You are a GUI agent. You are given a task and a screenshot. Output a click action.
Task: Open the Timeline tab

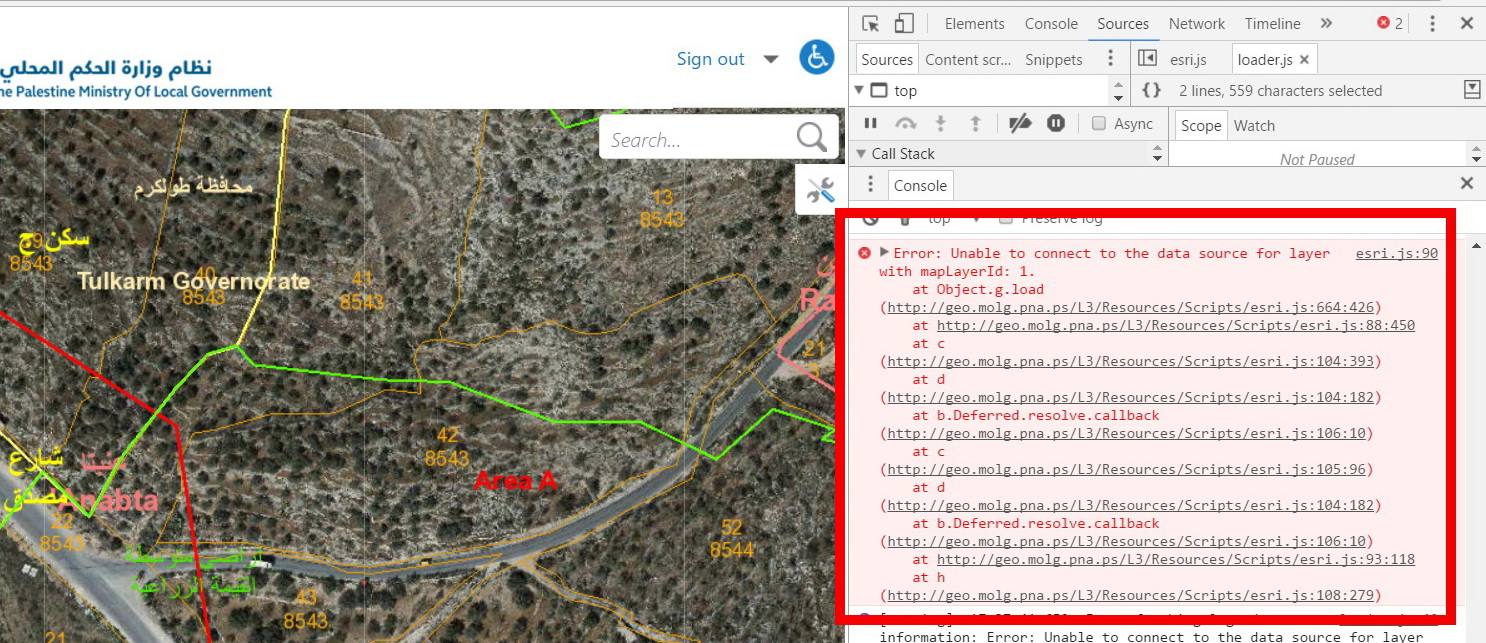coord(1272,24)
